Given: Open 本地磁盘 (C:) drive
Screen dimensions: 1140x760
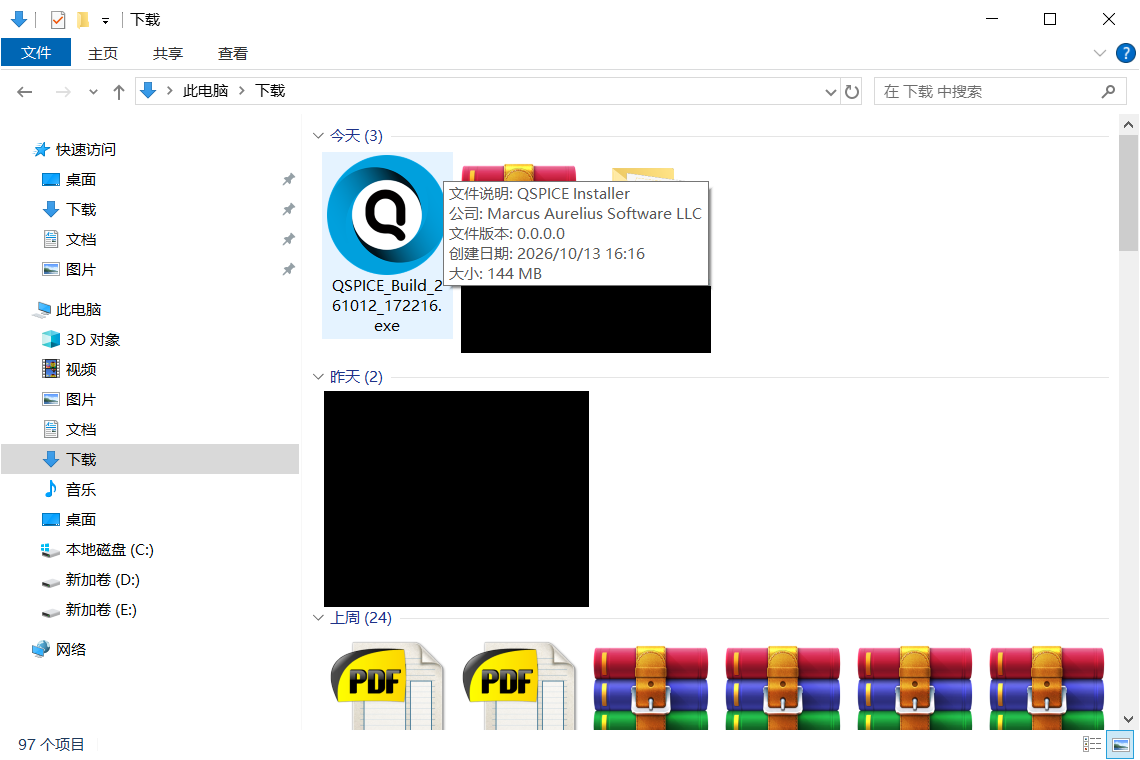Looking at the screenshot, I should coord(97,550).
